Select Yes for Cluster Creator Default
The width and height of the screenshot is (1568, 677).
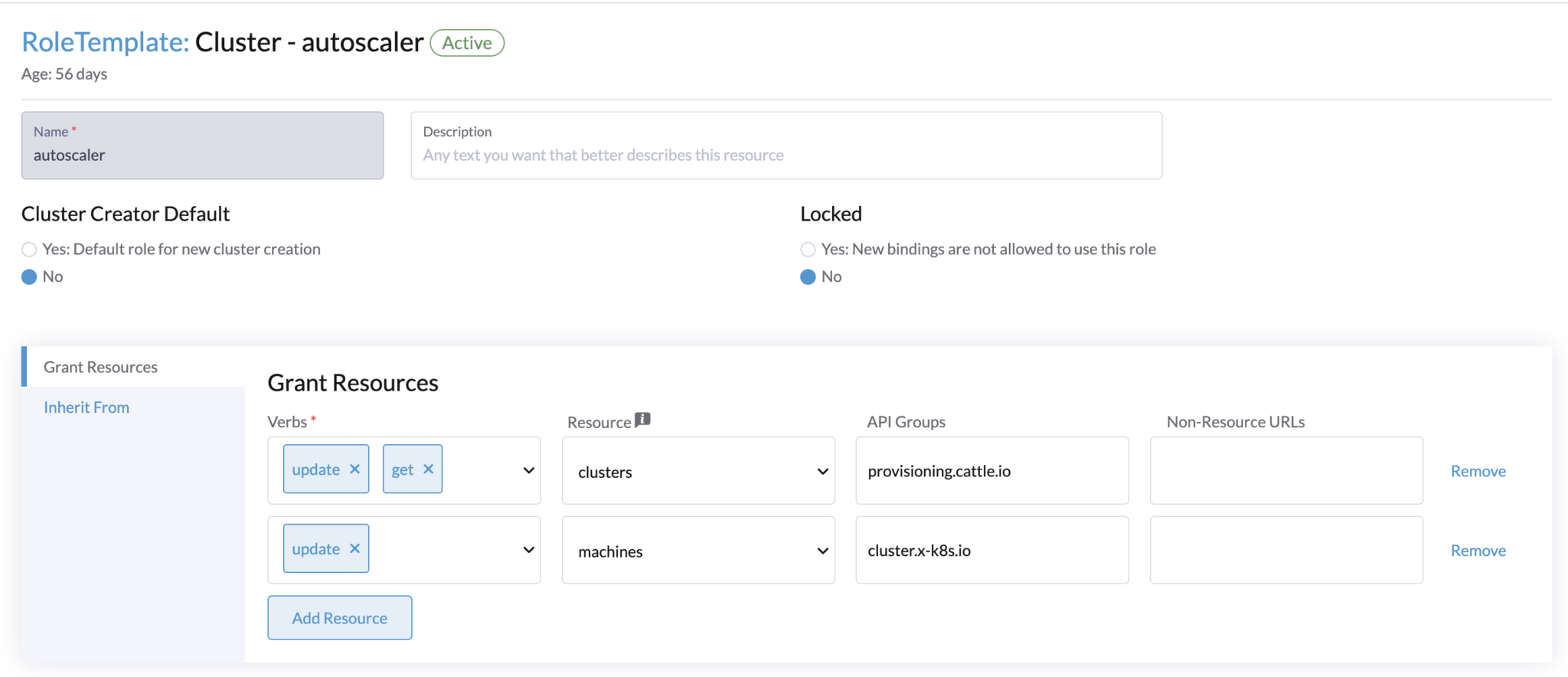29,250
